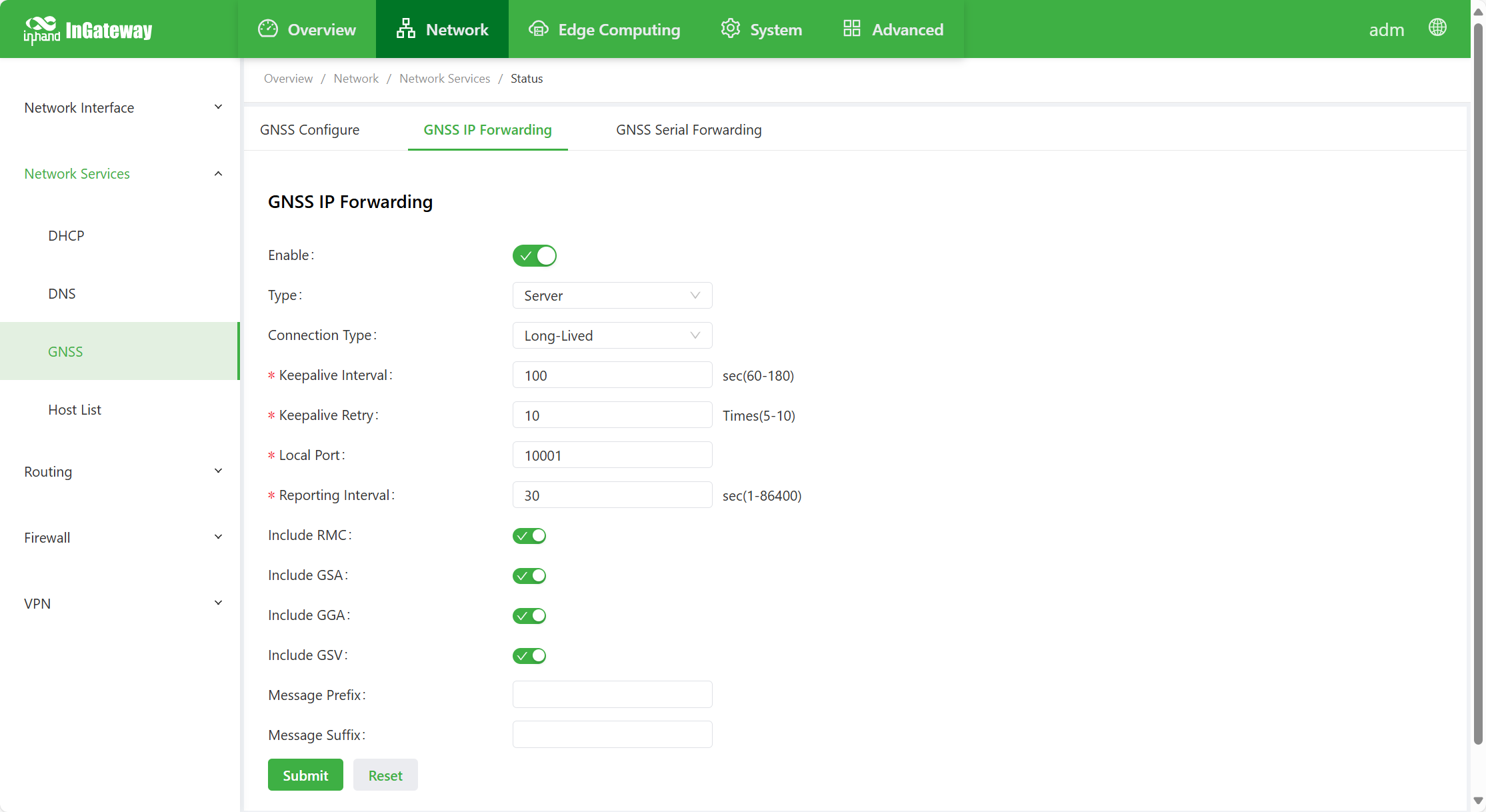Click the Edge Computing cloud icon
This screenshot has width=1486, height=812.
click(538, 29)
